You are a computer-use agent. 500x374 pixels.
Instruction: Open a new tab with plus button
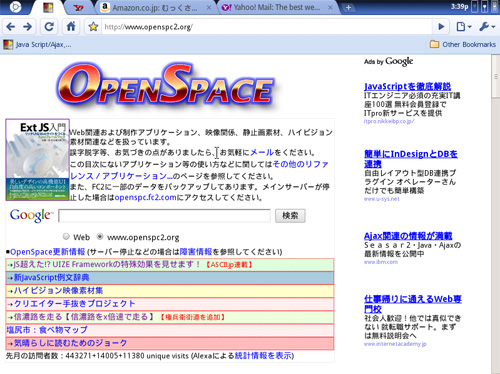coord(348,7)
